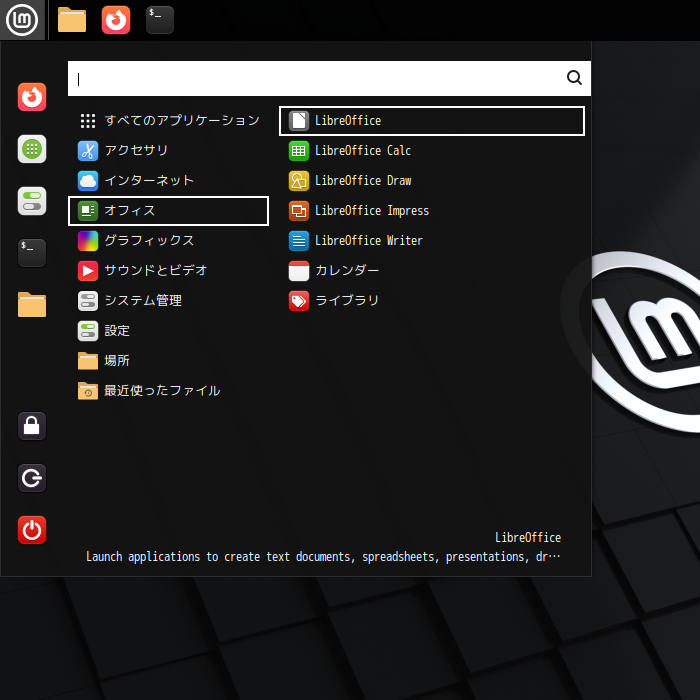This screenshot has width=700, height=700.
Task: Open the Terminal from the top panel
Action: [160, 20]
